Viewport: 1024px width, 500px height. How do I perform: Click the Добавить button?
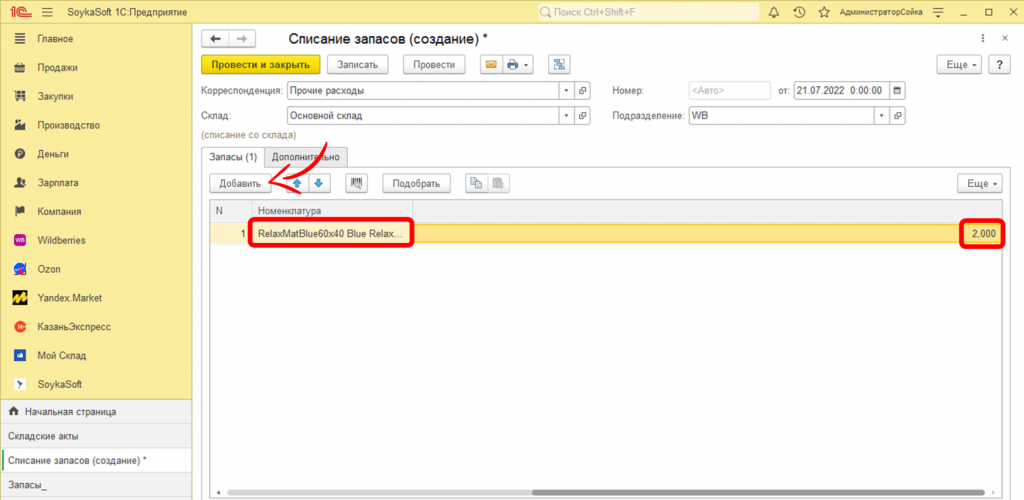click(240, 183)
